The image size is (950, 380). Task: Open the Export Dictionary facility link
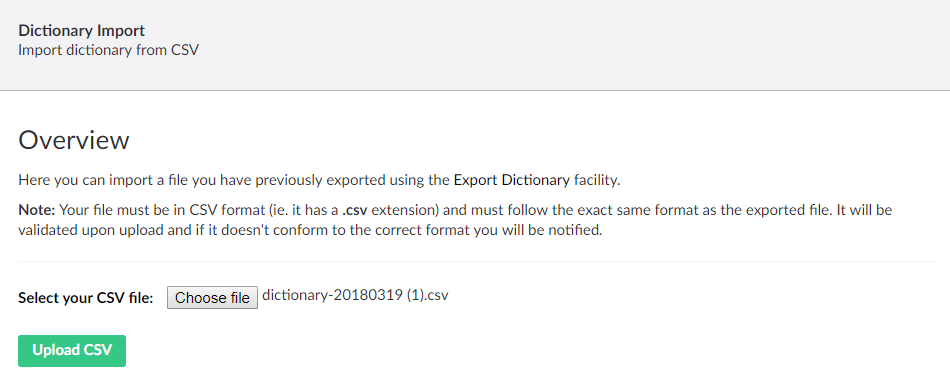(x=511, y=180)
